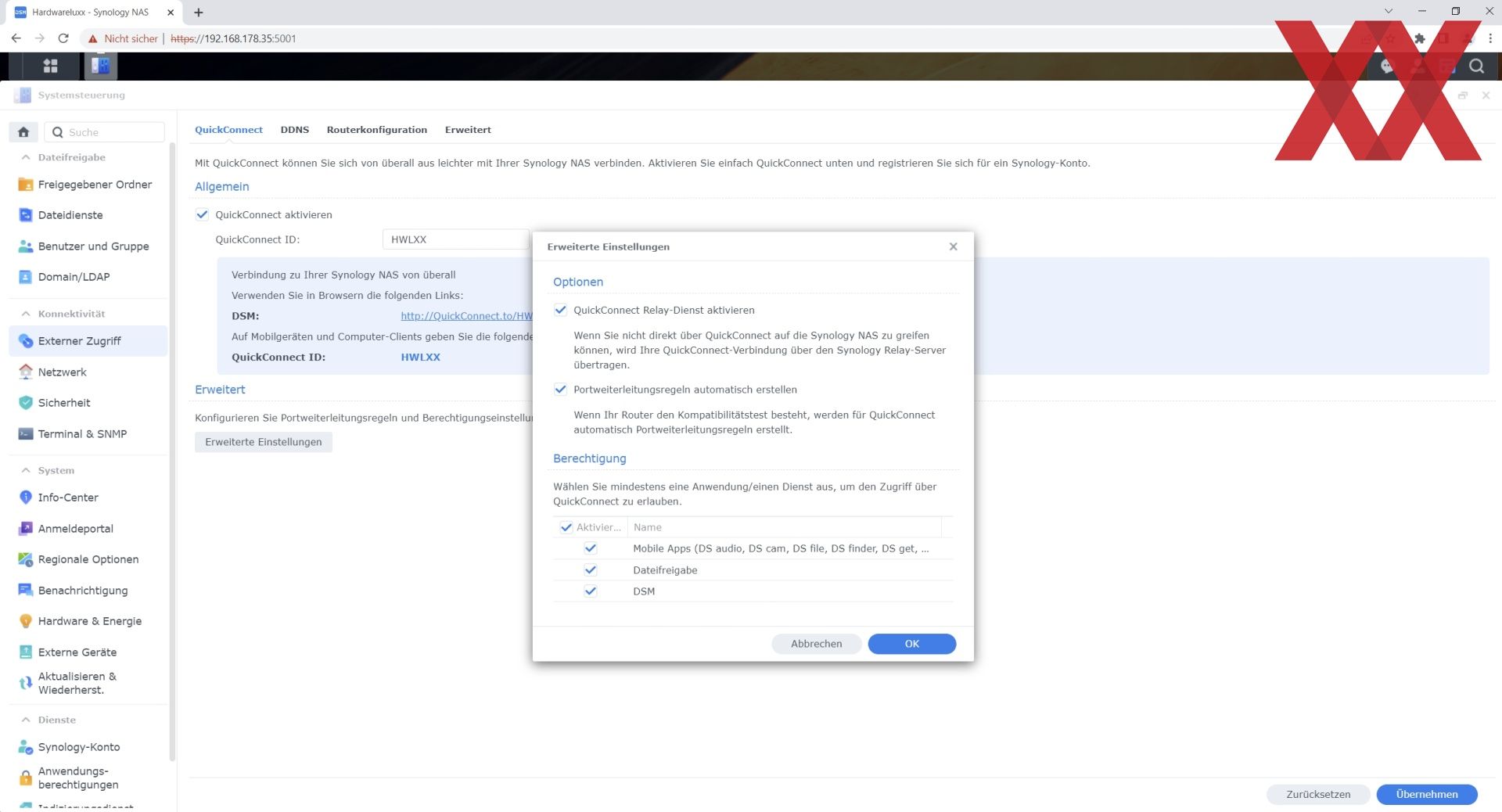
Task: Click Abbrechen in the dialog
Action: point(817,644)
